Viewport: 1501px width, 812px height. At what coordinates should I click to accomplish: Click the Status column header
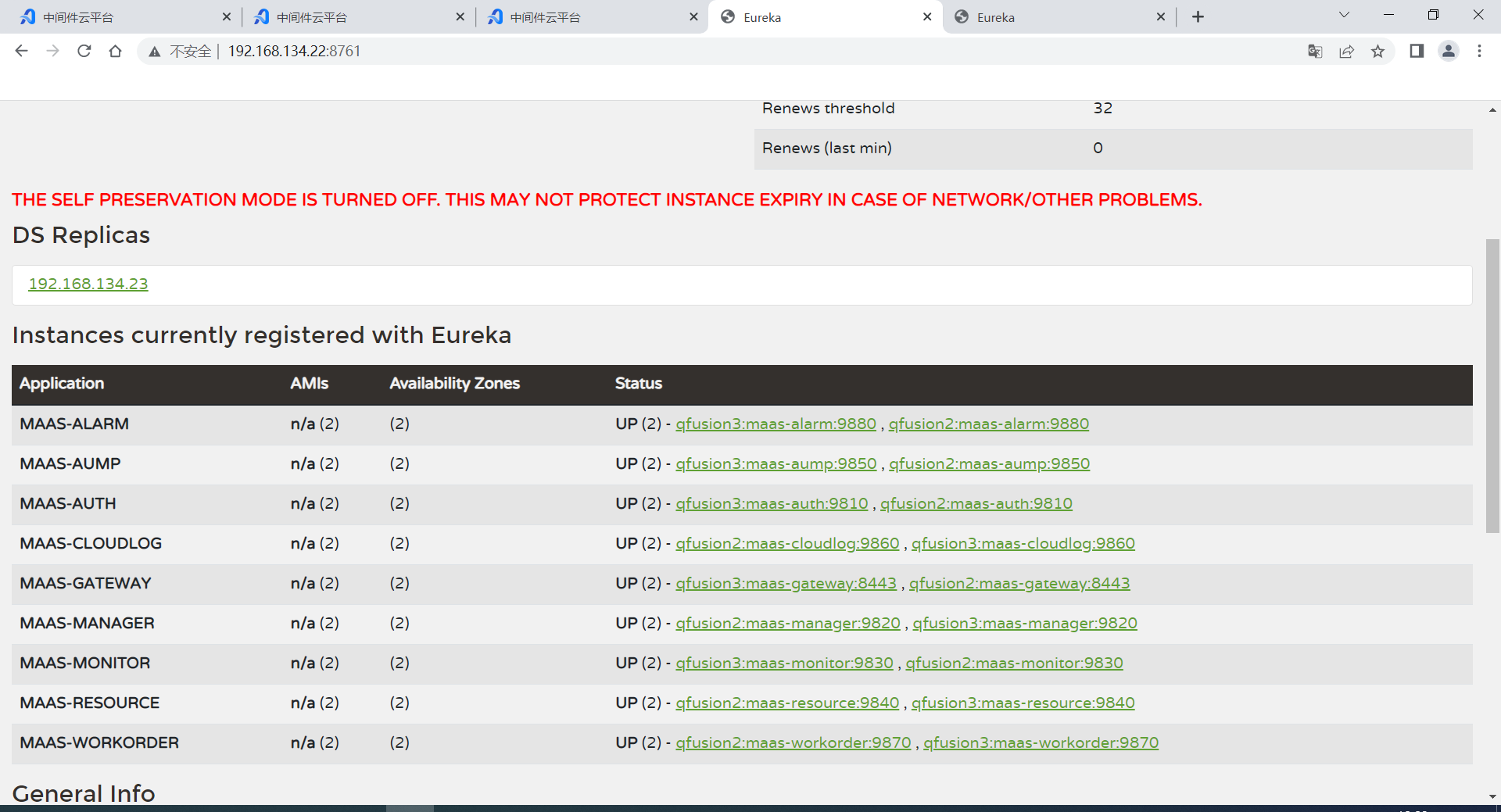coord(639,383)
